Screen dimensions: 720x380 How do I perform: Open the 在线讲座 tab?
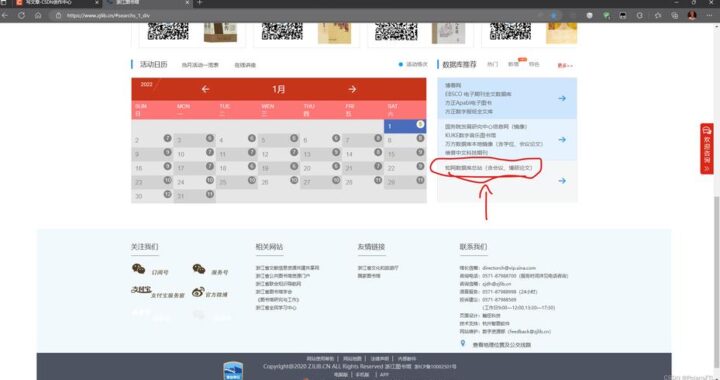(x=245, y=65)
